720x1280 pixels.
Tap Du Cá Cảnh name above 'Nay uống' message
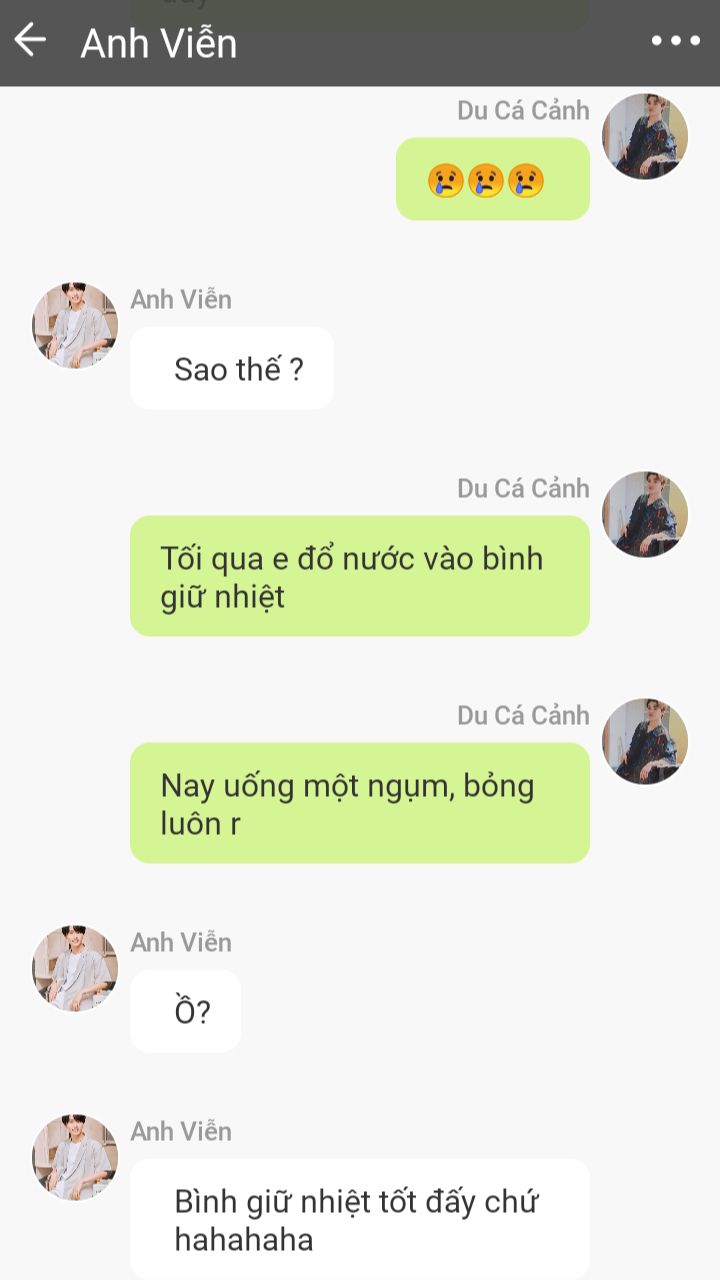(x=523, y=716)
